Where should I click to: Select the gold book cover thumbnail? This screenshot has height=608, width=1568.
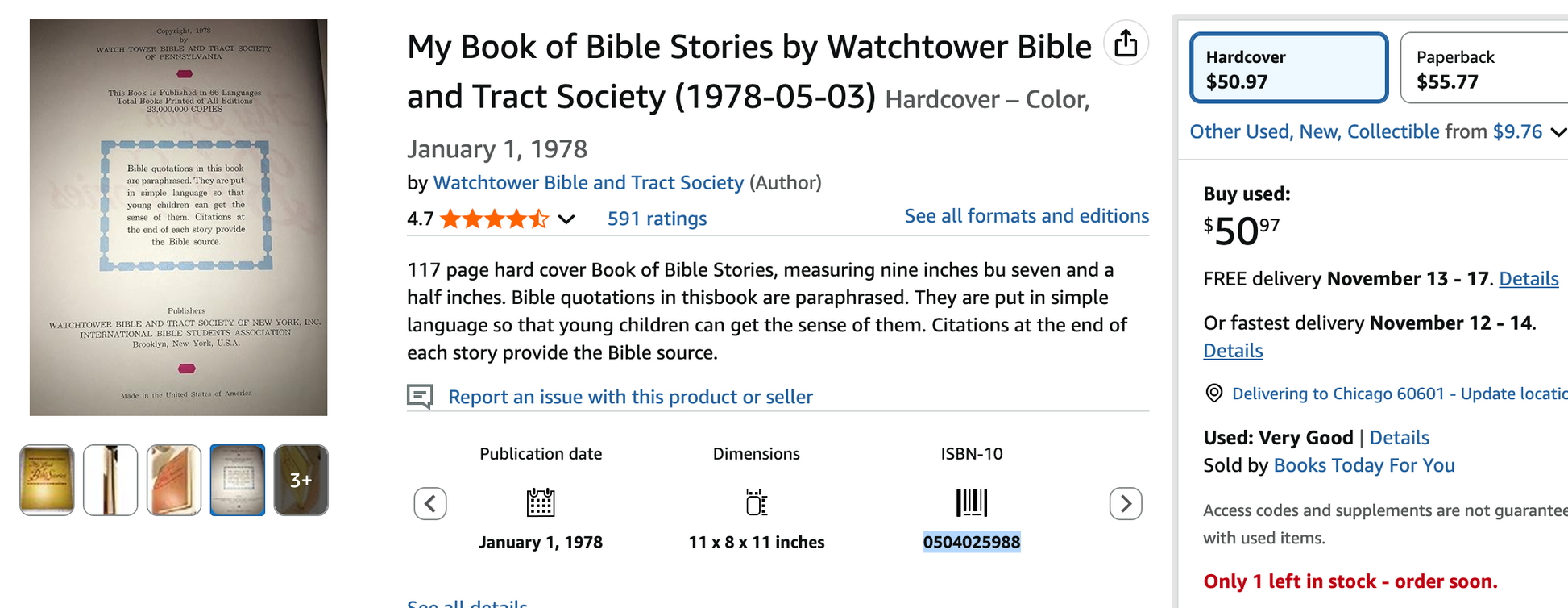tap(47, 480)
